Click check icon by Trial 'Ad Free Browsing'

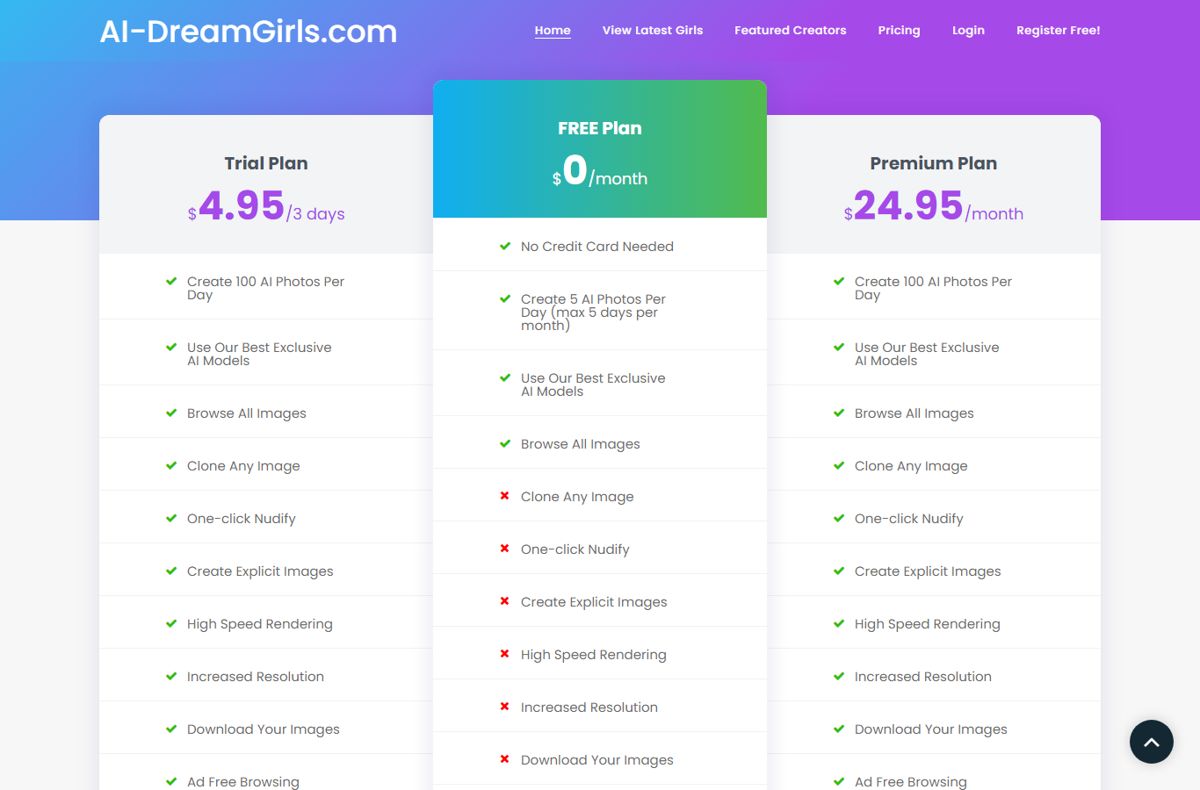(171, 782)
